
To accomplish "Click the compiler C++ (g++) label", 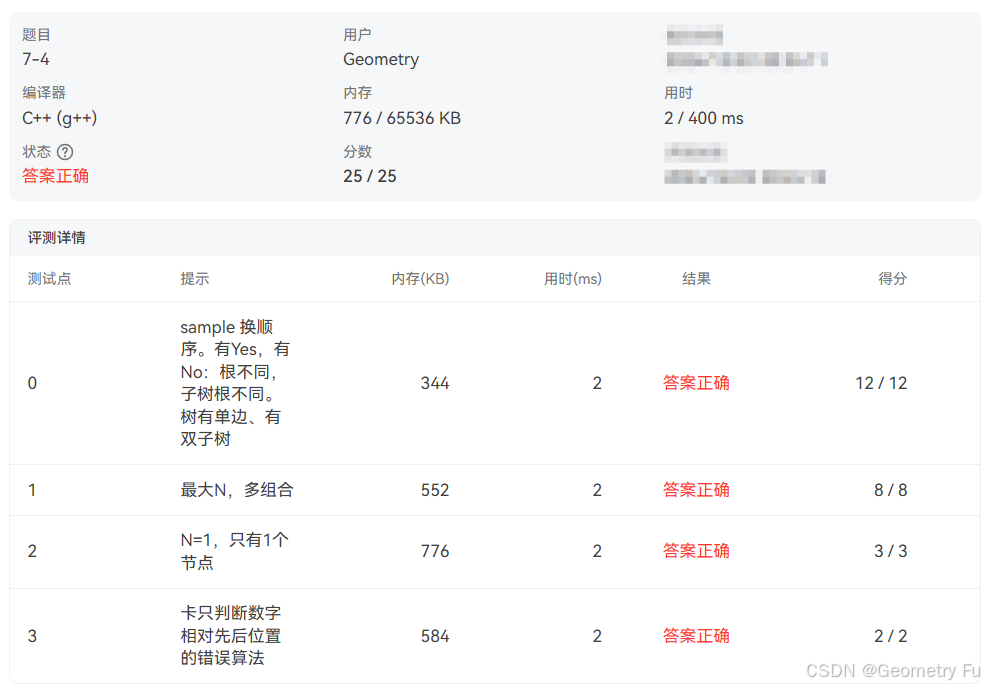I will pyautogui.click(x=58, y=117).
